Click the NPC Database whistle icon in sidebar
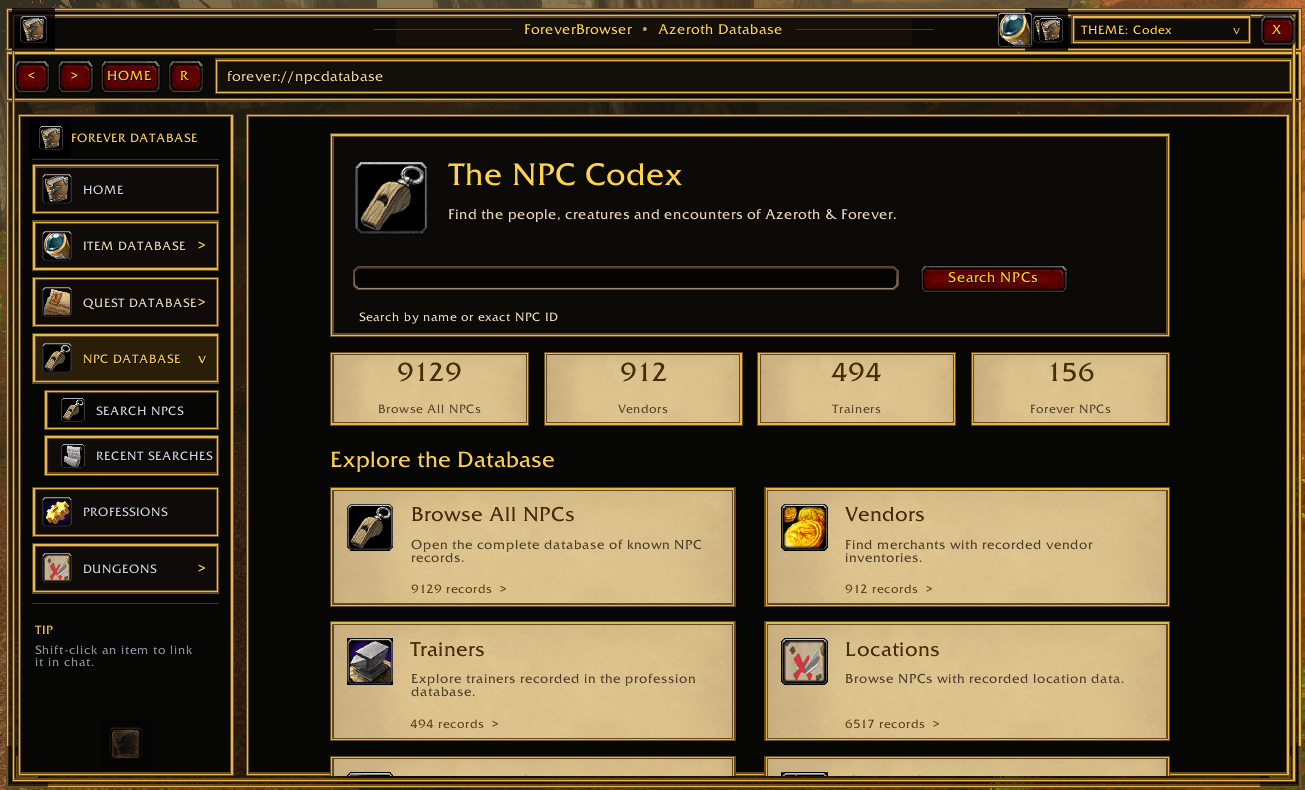The image size is (1305, 790). tap(57, 358)
